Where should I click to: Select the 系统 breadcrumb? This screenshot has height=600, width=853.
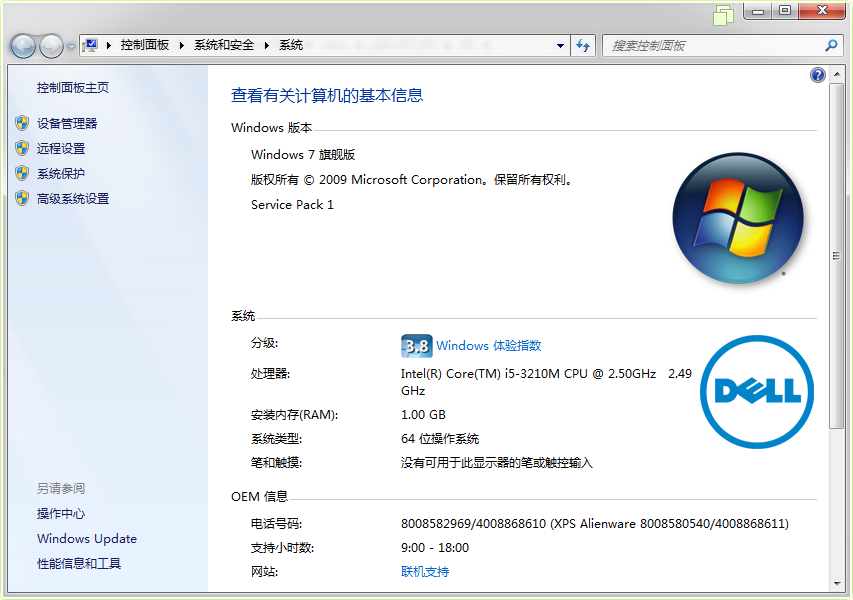291,45
